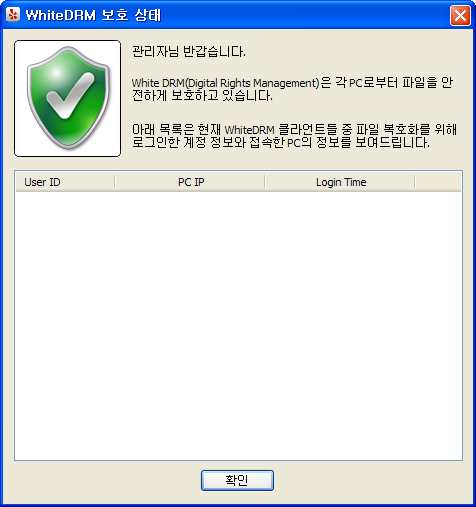The height and width of the screenshot is (507, 476).
Task: Sort the list by User ID column
Action: tap(65, 182)
